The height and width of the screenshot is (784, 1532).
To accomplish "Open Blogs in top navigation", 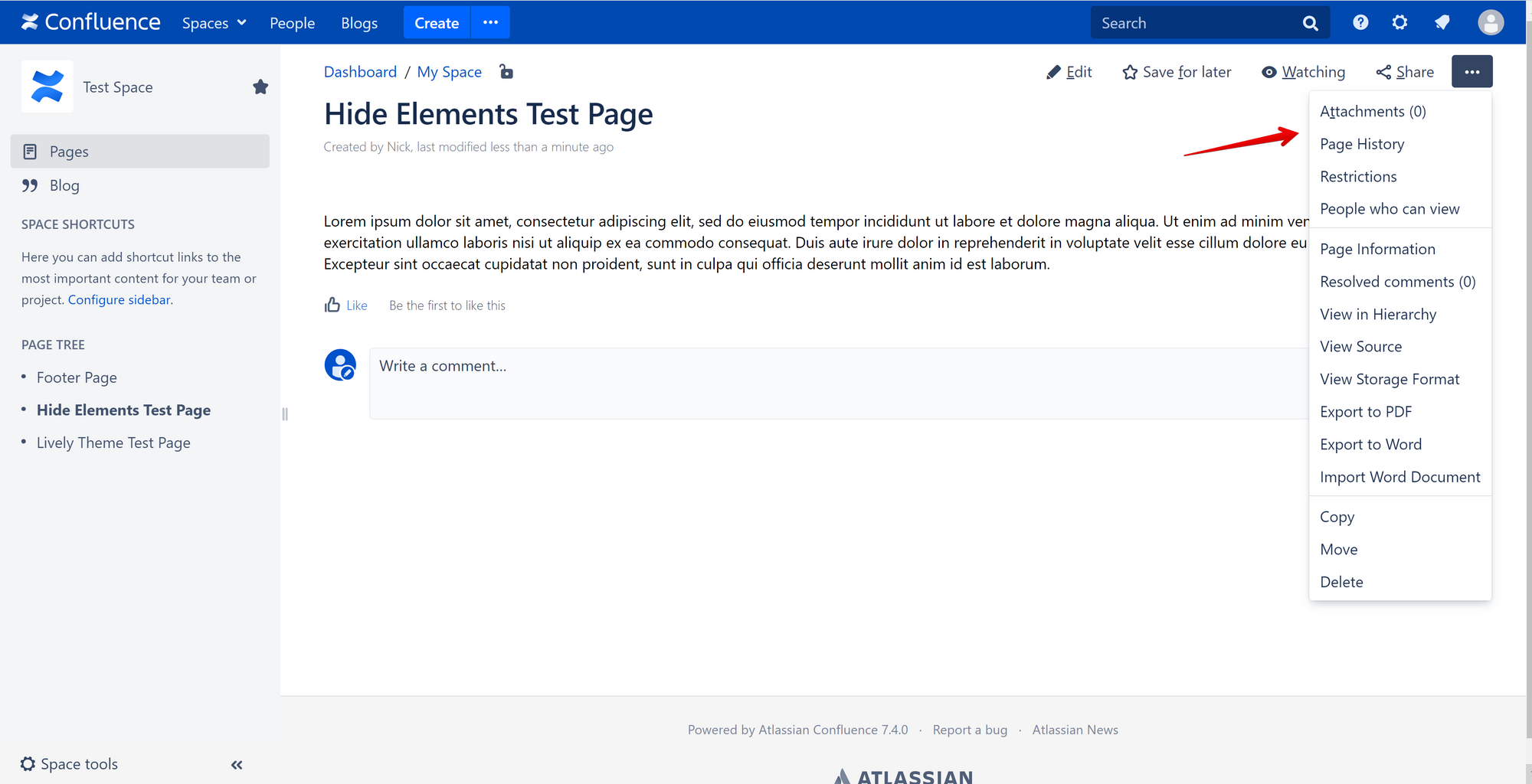I will [x=359, y=23].
